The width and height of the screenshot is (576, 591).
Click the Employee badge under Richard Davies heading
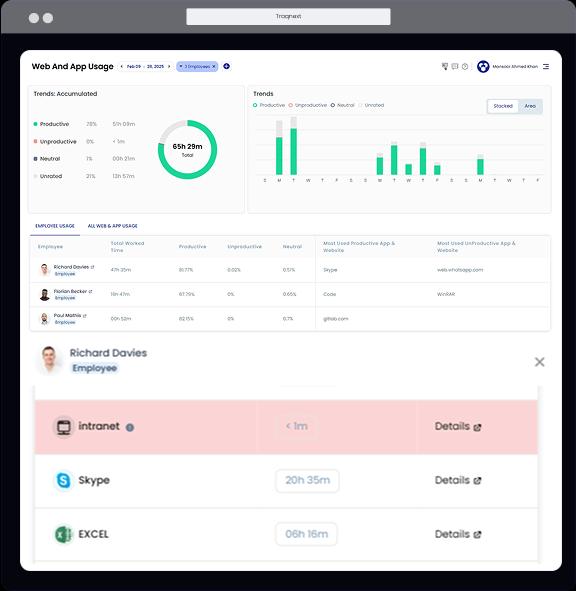tap(95, 368)
